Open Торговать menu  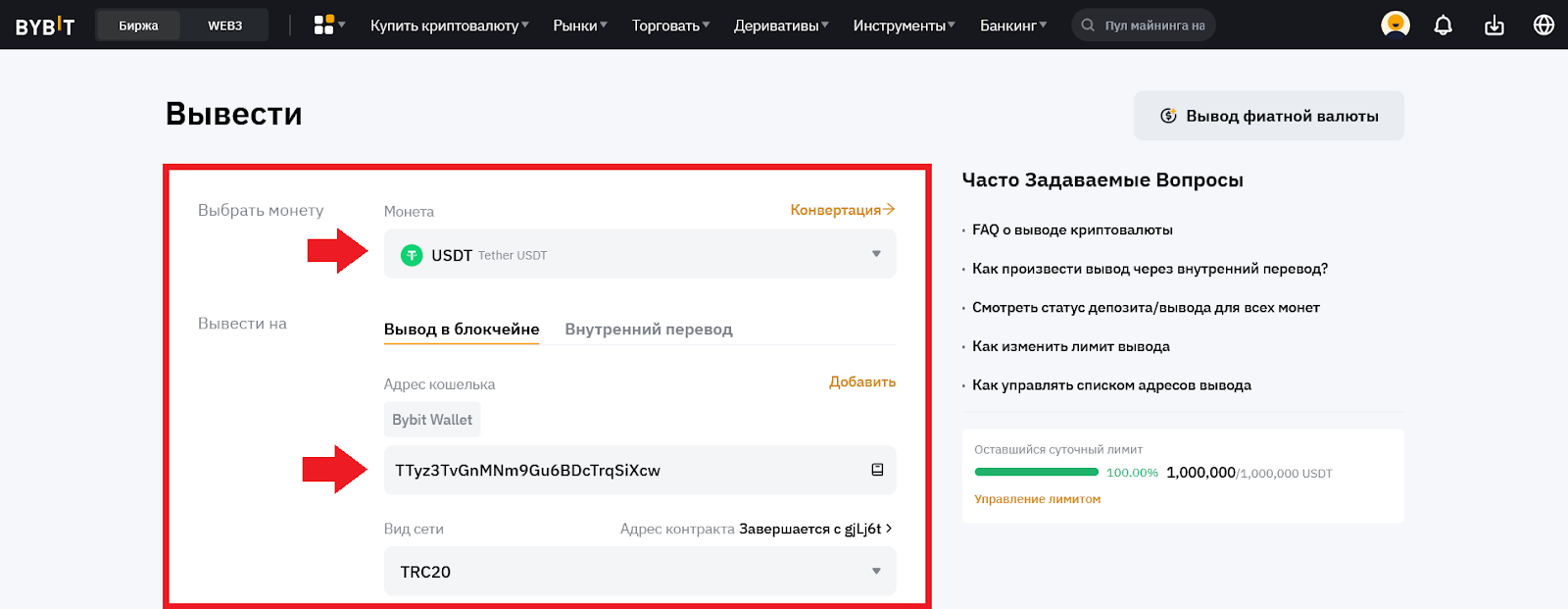(x=670, y=25)
